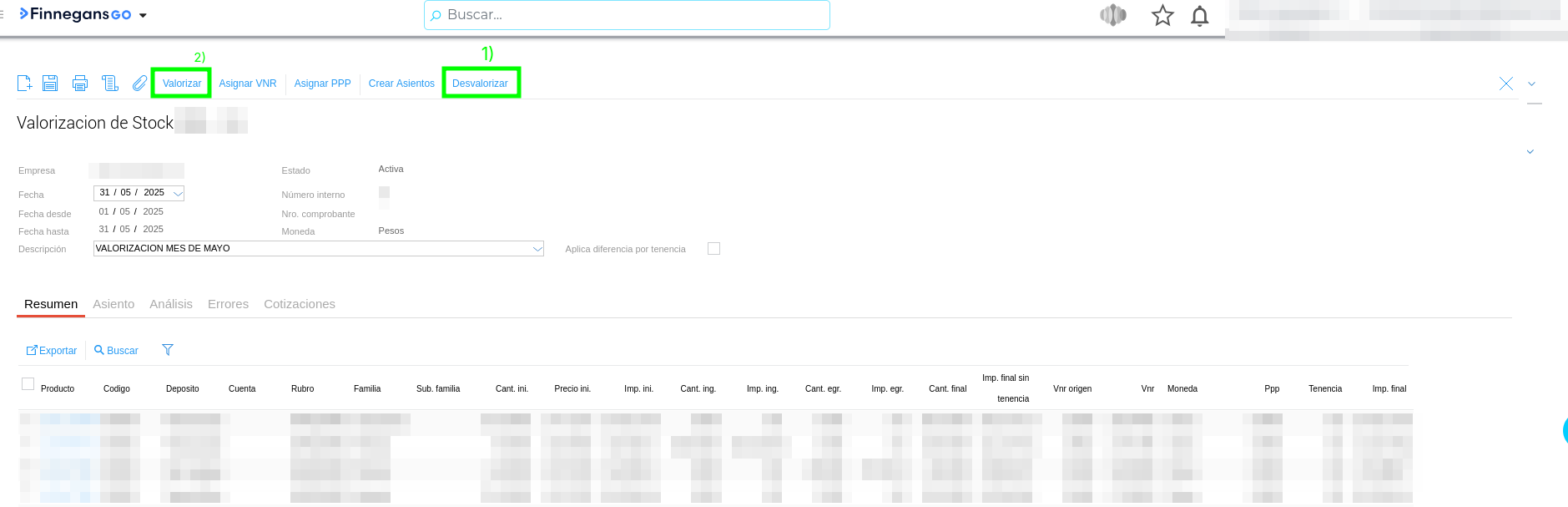Viewport: 1568px width, 507px height.
Task: Click the filter funnel icon
Action: [168, 350]
